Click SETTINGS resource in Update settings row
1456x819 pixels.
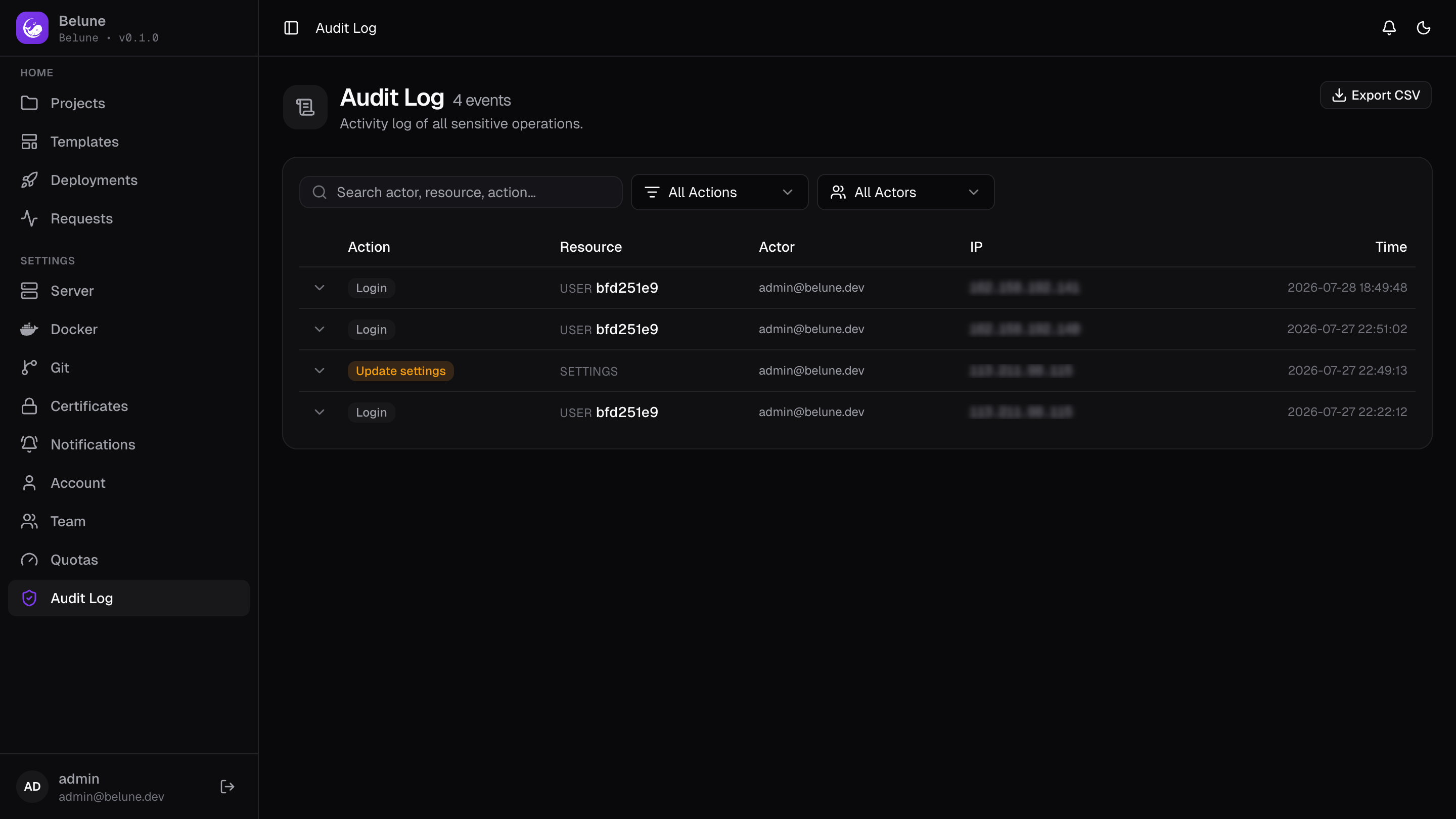point(588,372)
